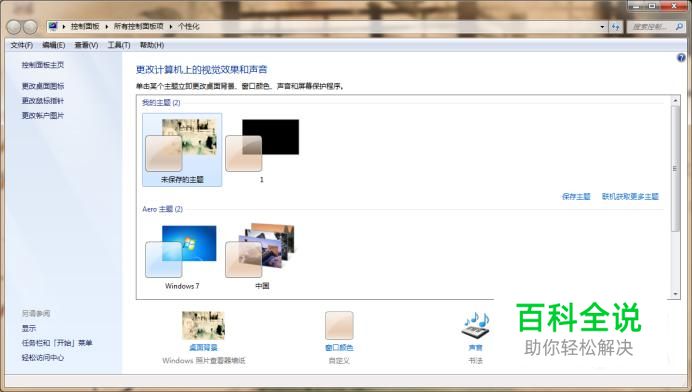Click the theme list vertical scrollbar thumb
The image size is (692, 392).
click(x=675, y=169)
